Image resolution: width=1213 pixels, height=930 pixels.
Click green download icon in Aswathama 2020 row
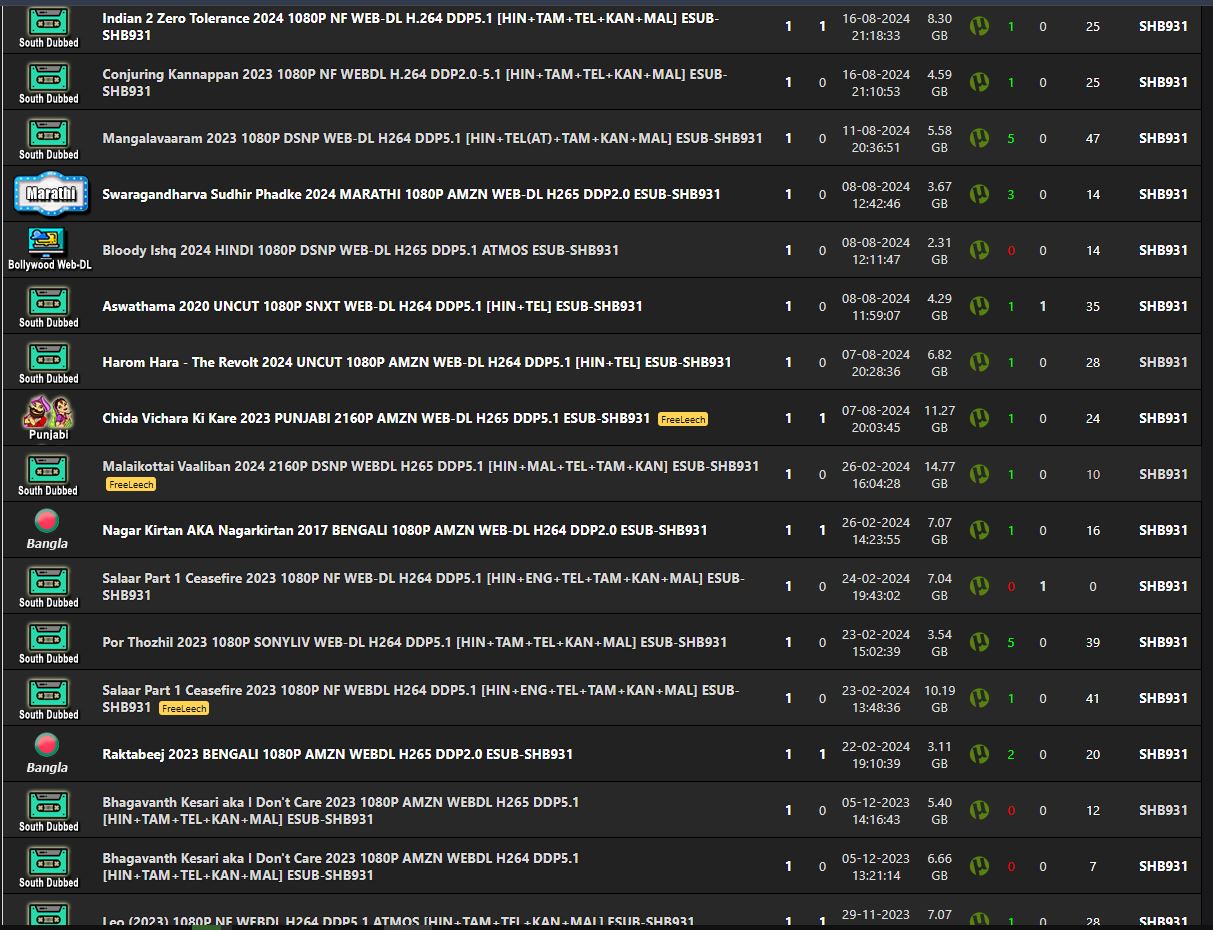click(979, 306)
